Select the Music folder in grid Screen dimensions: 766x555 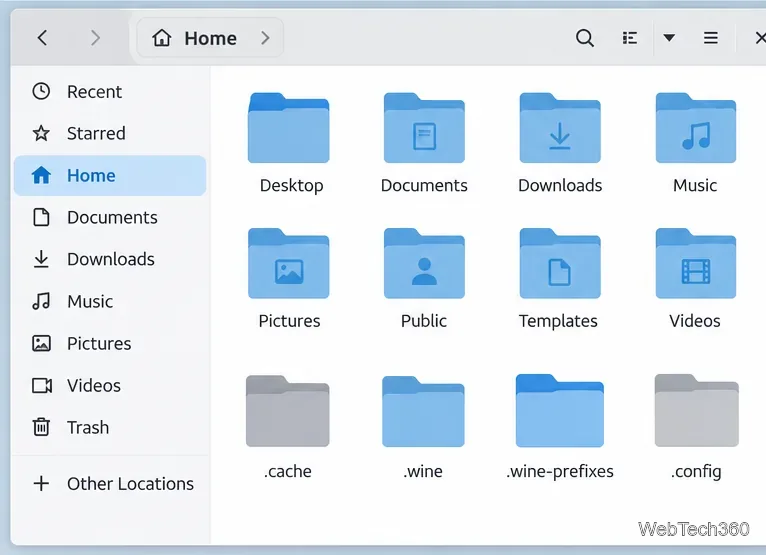(x=695, y=143)
